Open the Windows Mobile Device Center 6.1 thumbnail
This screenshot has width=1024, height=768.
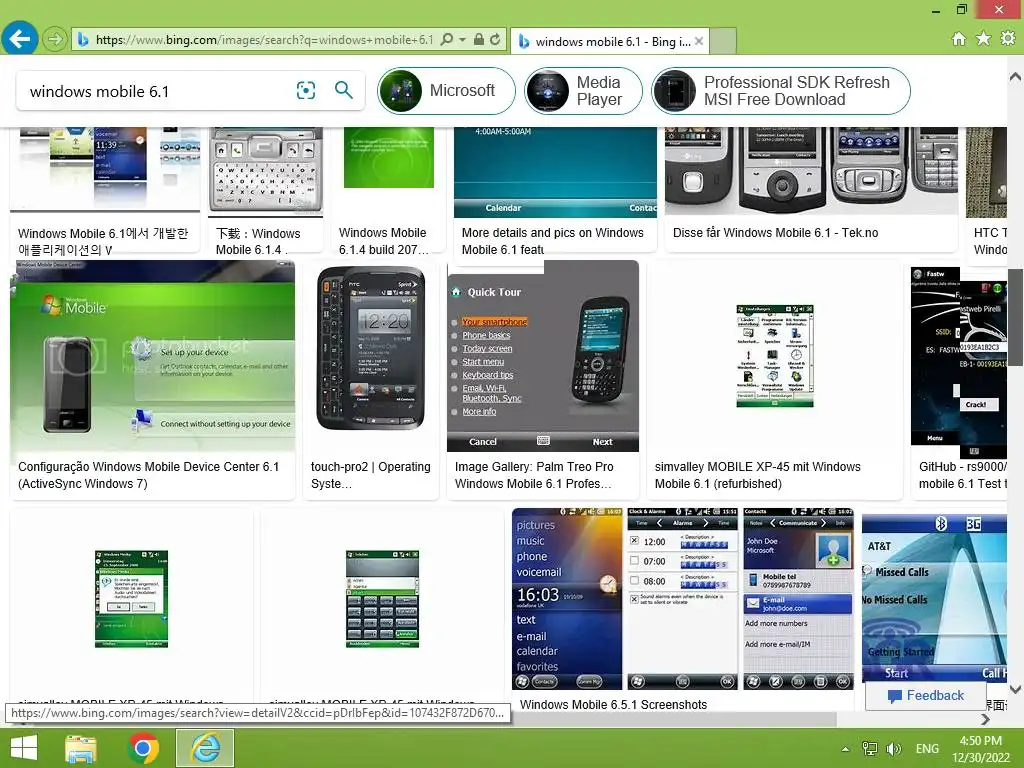[152, 356]
